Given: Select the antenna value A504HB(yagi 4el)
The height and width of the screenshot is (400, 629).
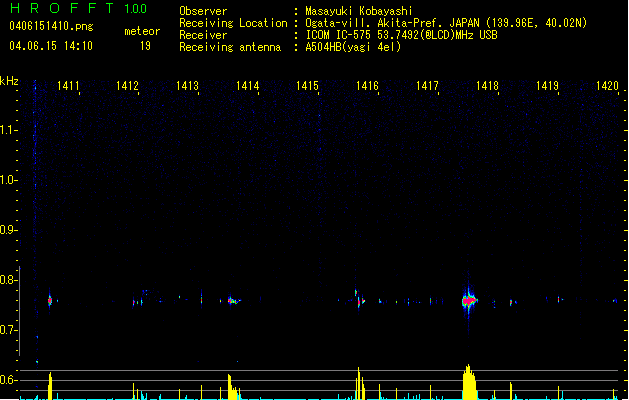Looking at the screenshot, I should tap(353, 47).
